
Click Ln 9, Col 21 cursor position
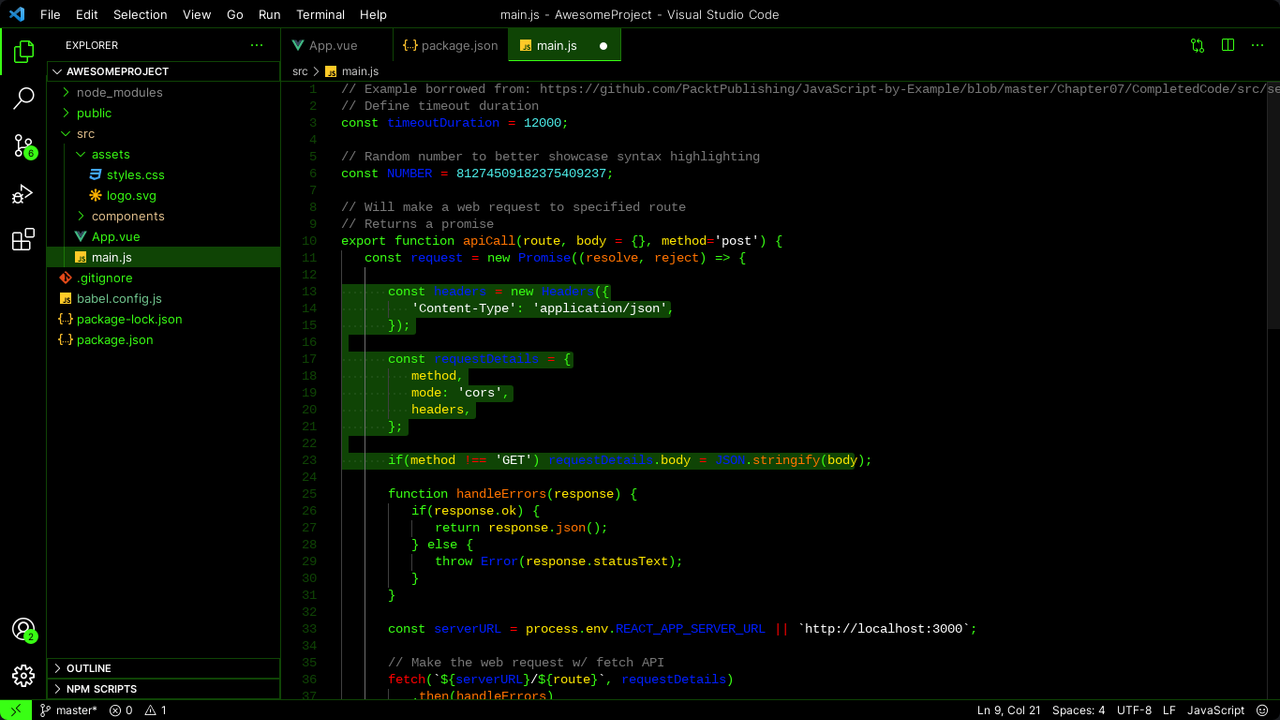pos(1009,710)
